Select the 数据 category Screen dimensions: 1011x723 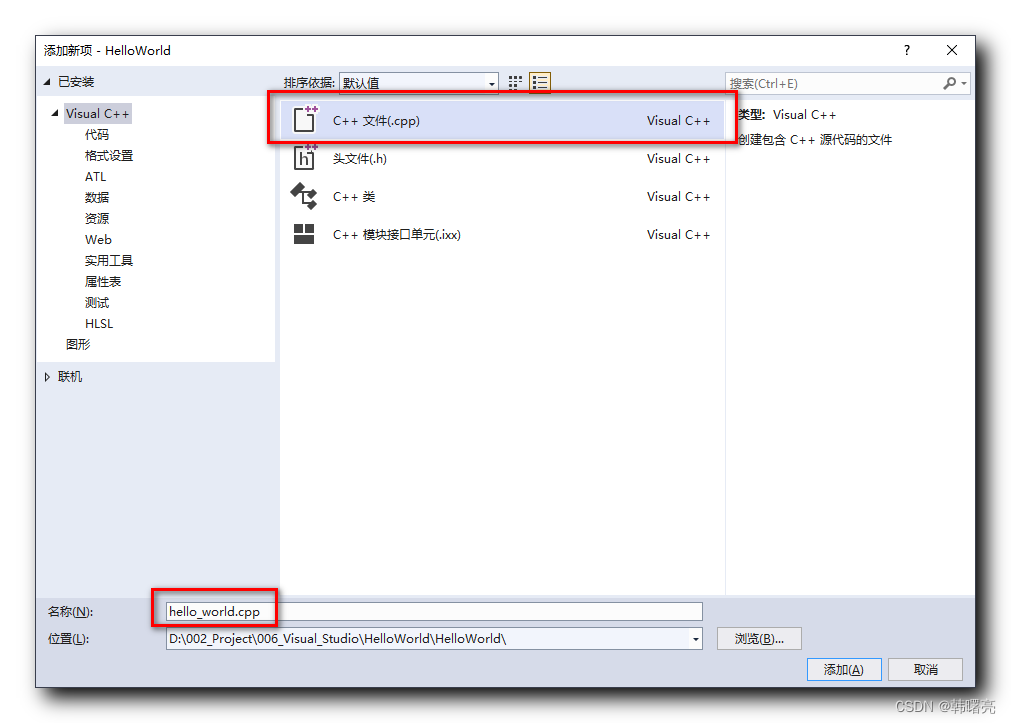tap(97, 197)
